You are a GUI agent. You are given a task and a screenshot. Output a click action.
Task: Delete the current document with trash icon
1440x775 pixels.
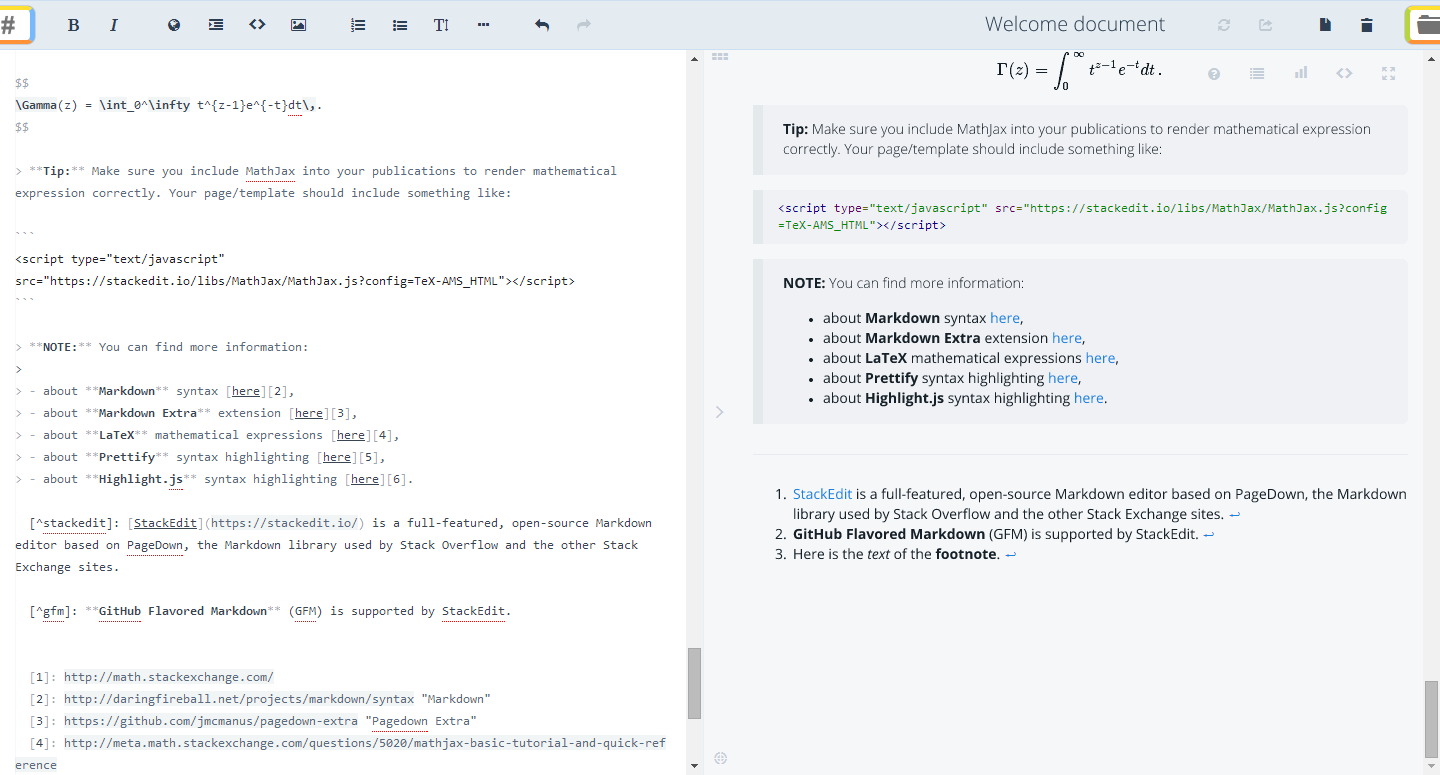click(1367, 25)
